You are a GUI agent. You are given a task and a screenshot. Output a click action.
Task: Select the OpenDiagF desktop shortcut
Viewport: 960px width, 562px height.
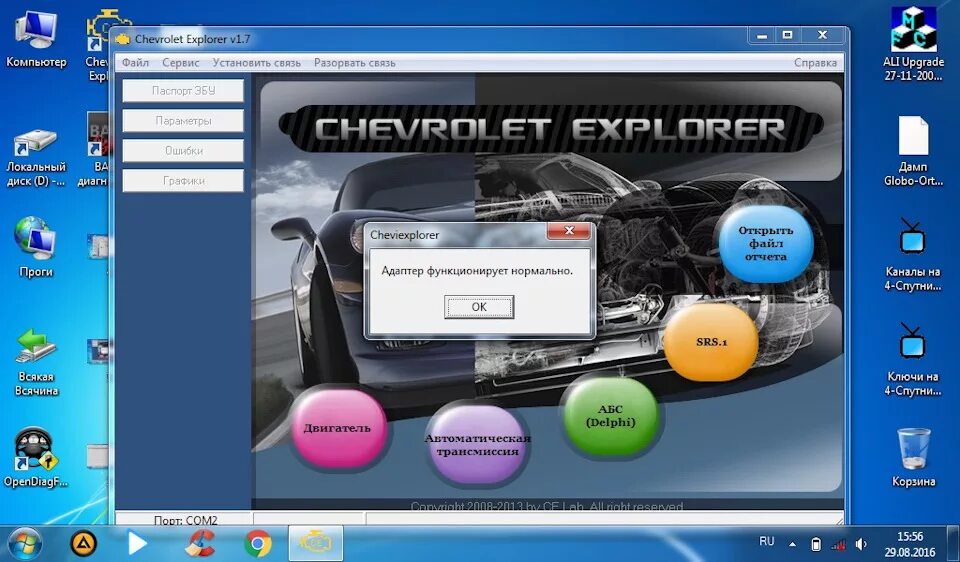click(x=36, y=457)
